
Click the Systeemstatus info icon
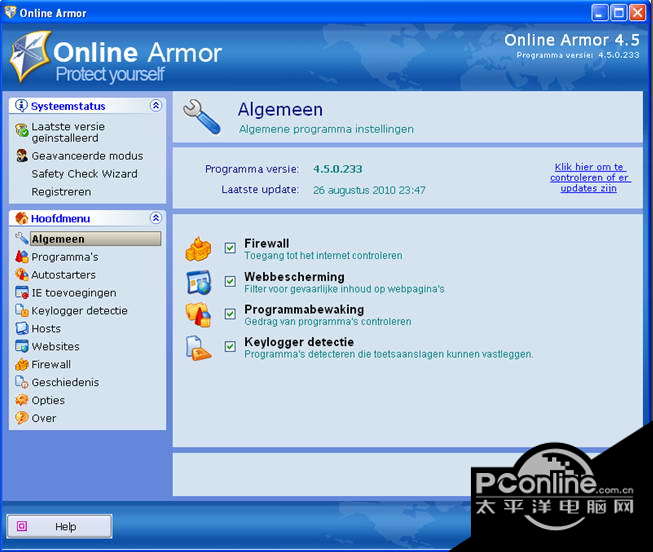[21, 106]
